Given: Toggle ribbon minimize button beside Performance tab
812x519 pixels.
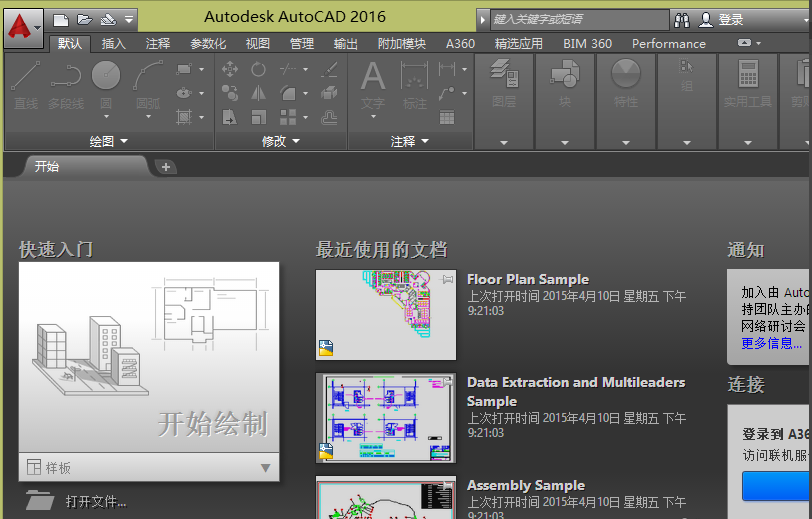Looking at the screenshot, I should click(x=744, y=43).
